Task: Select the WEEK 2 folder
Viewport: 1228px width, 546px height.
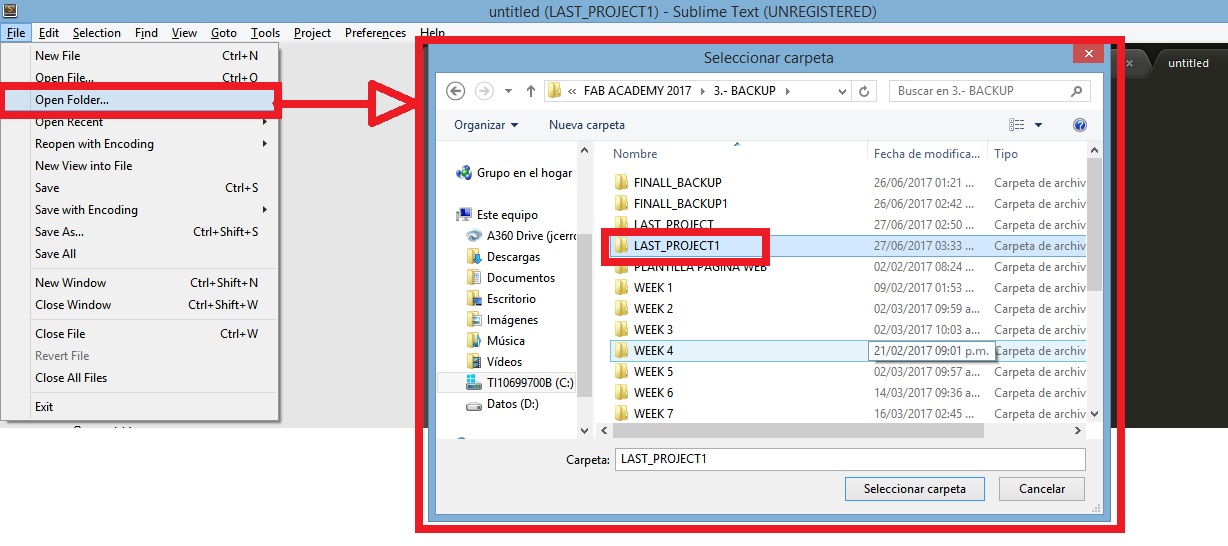Action: 644,309
